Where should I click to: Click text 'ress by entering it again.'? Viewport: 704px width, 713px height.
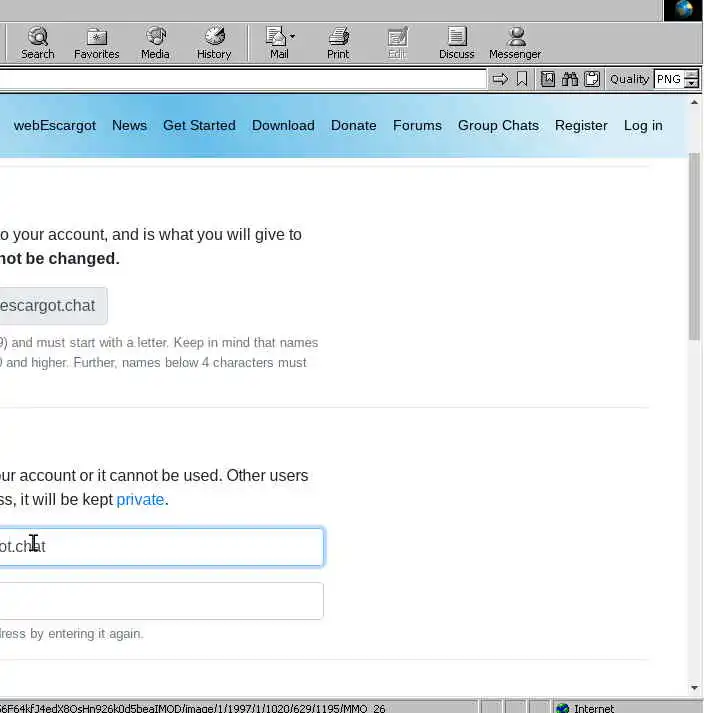(x=72, y=634)
